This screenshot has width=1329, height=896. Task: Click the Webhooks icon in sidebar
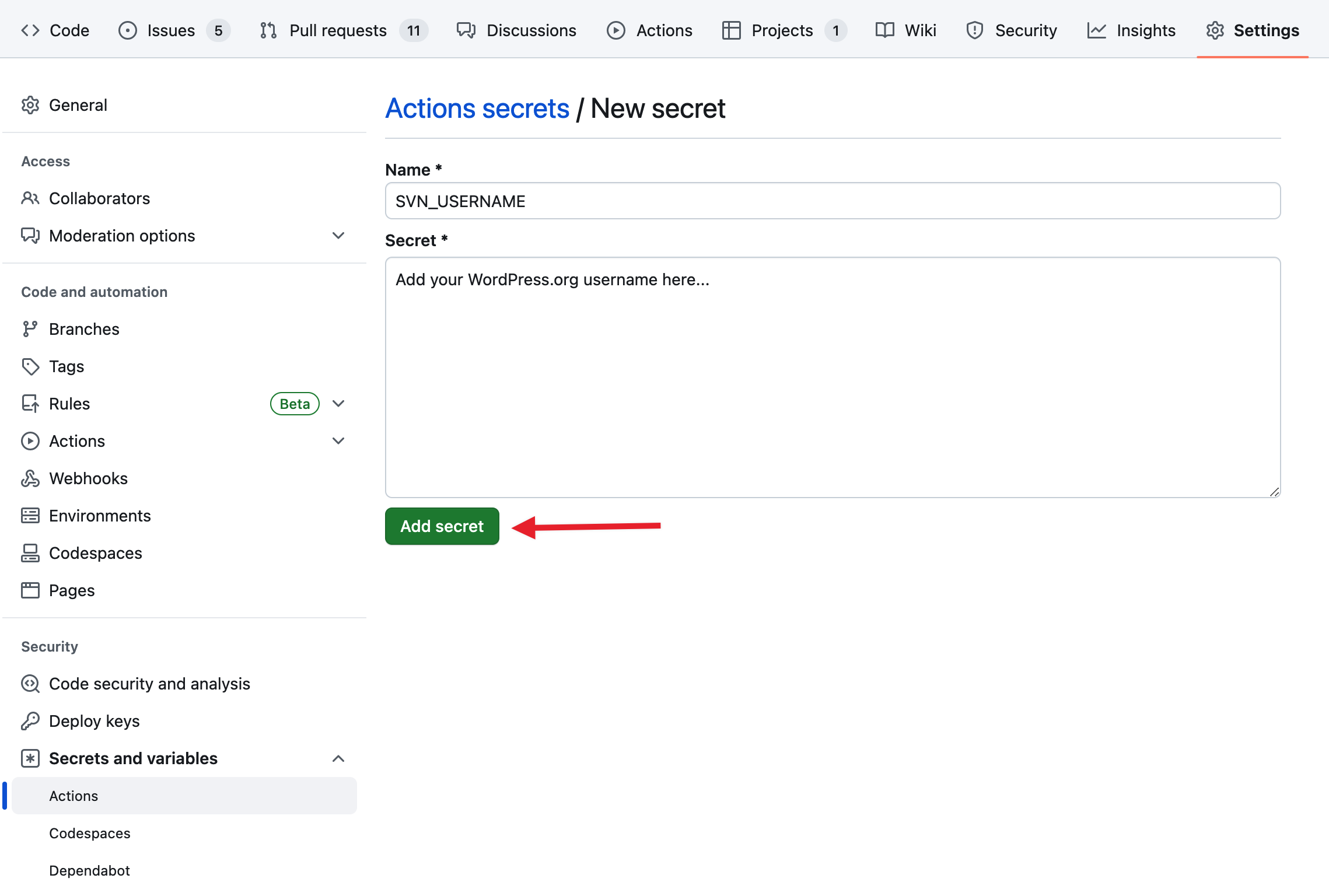pyautogui.click(x=30, y=478)
